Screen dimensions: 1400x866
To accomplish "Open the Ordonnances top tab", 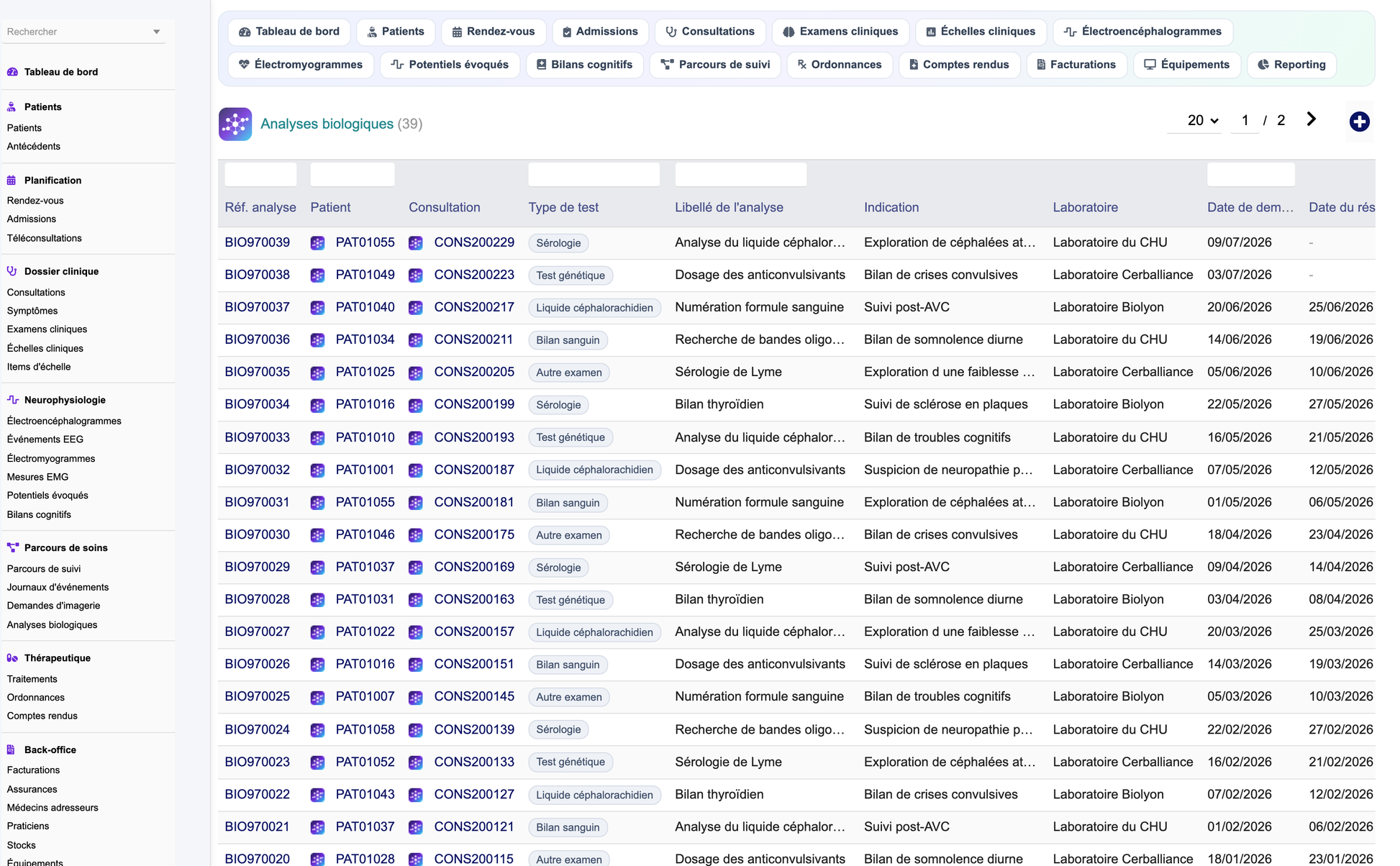I will pyautogui.click(x=839, y=65).
